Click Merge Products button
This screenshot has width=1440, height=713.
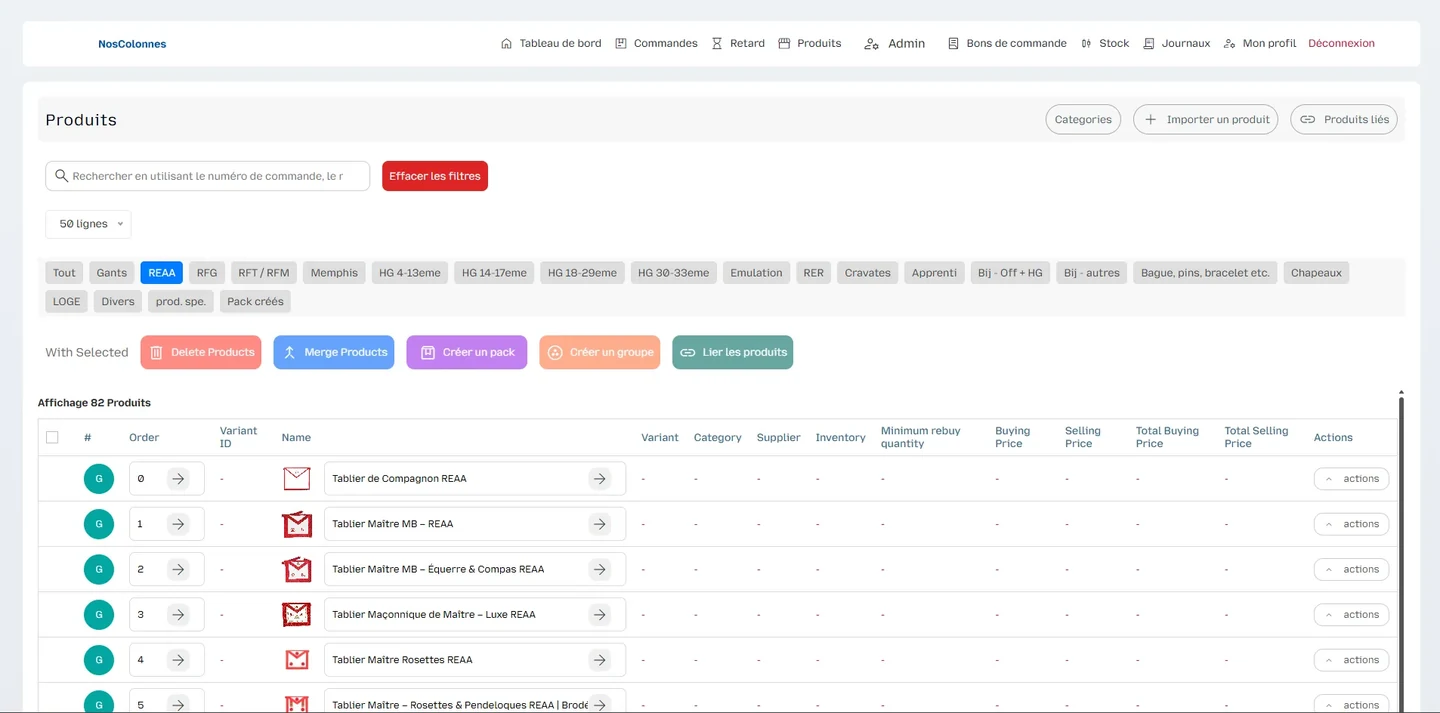coord(334,352)
